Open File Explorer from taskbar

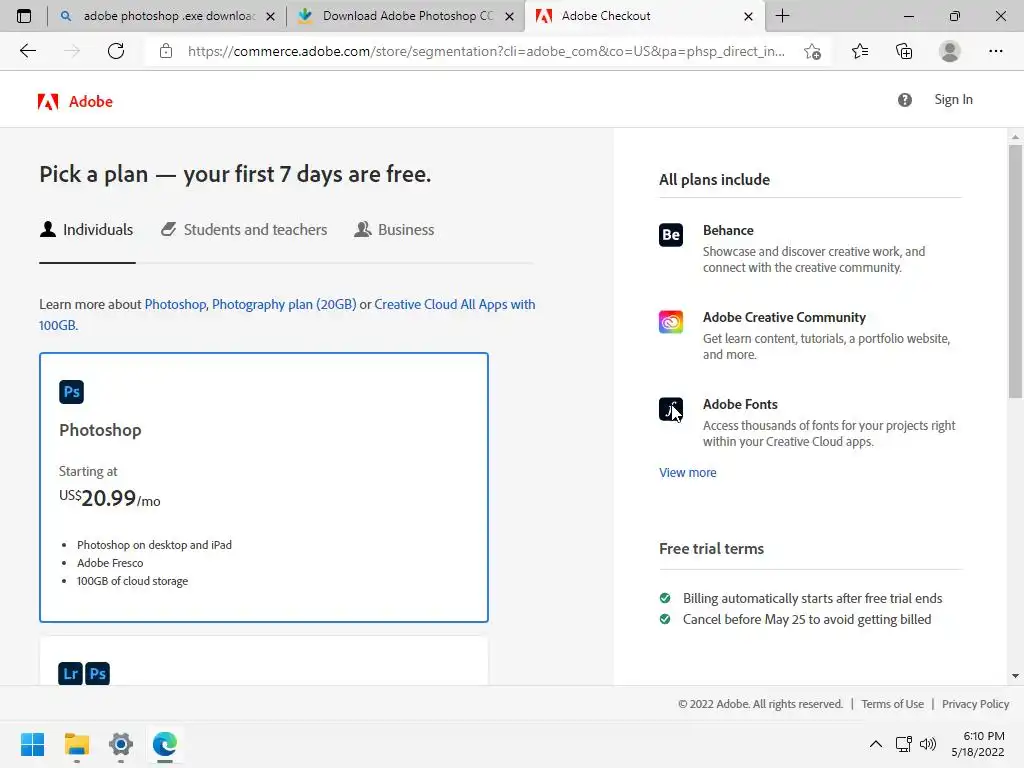[x=76, y=744]
